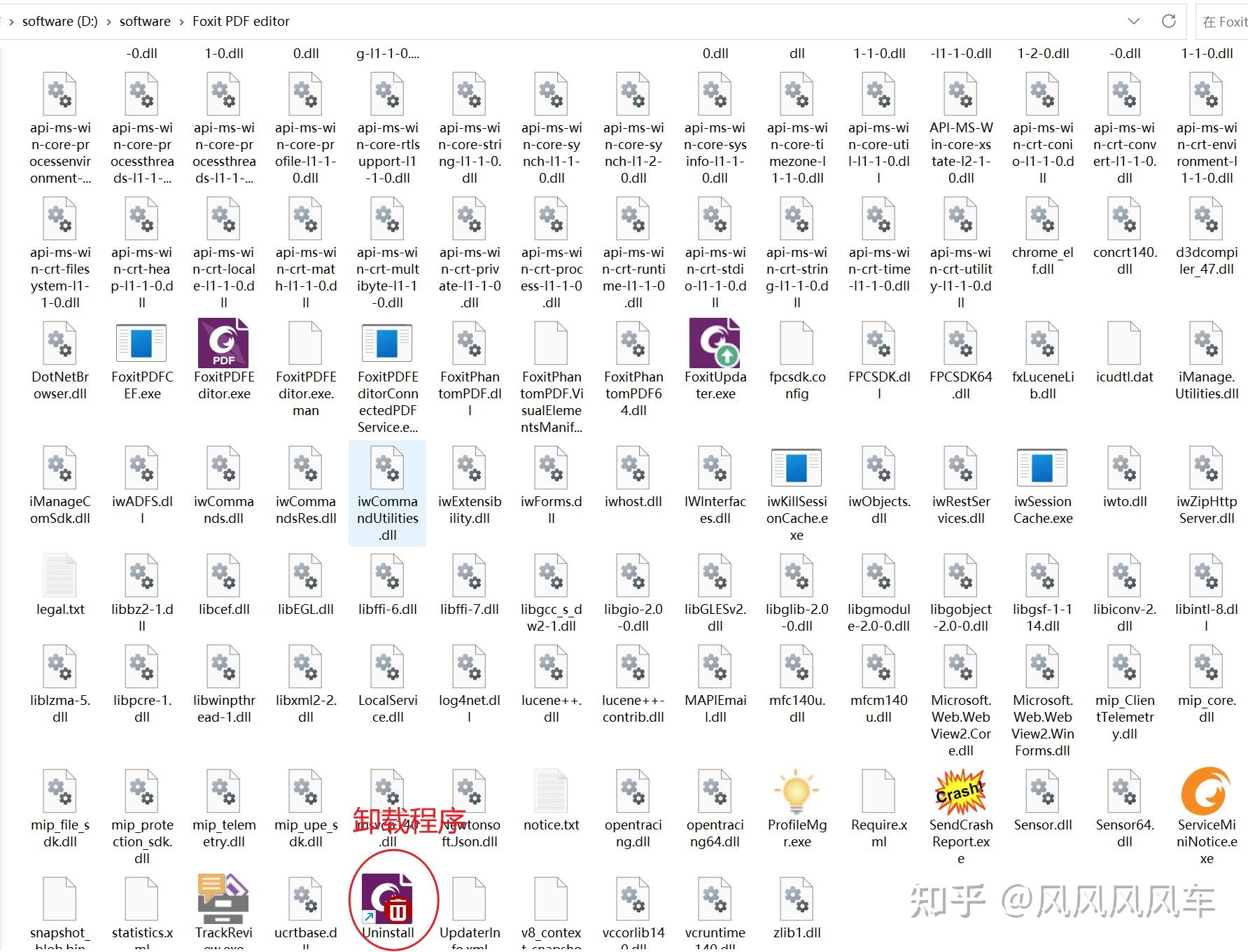This screenshot has width=1248, height=952.
Task: Select the SendCrashReport.exe crash icon
Action: [x=960, y=791]
